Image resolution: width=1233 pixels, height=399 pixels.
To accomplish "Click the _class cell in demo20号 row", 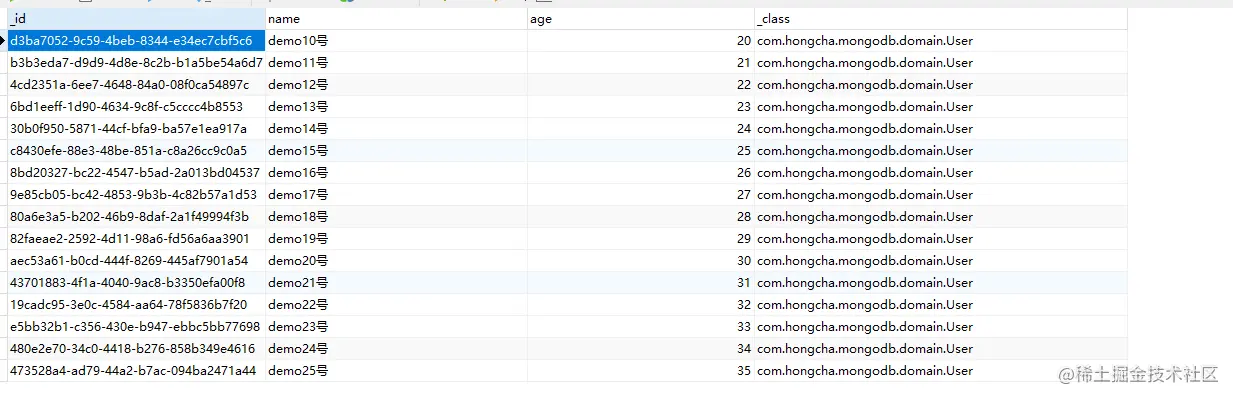I will coord(940,261).
